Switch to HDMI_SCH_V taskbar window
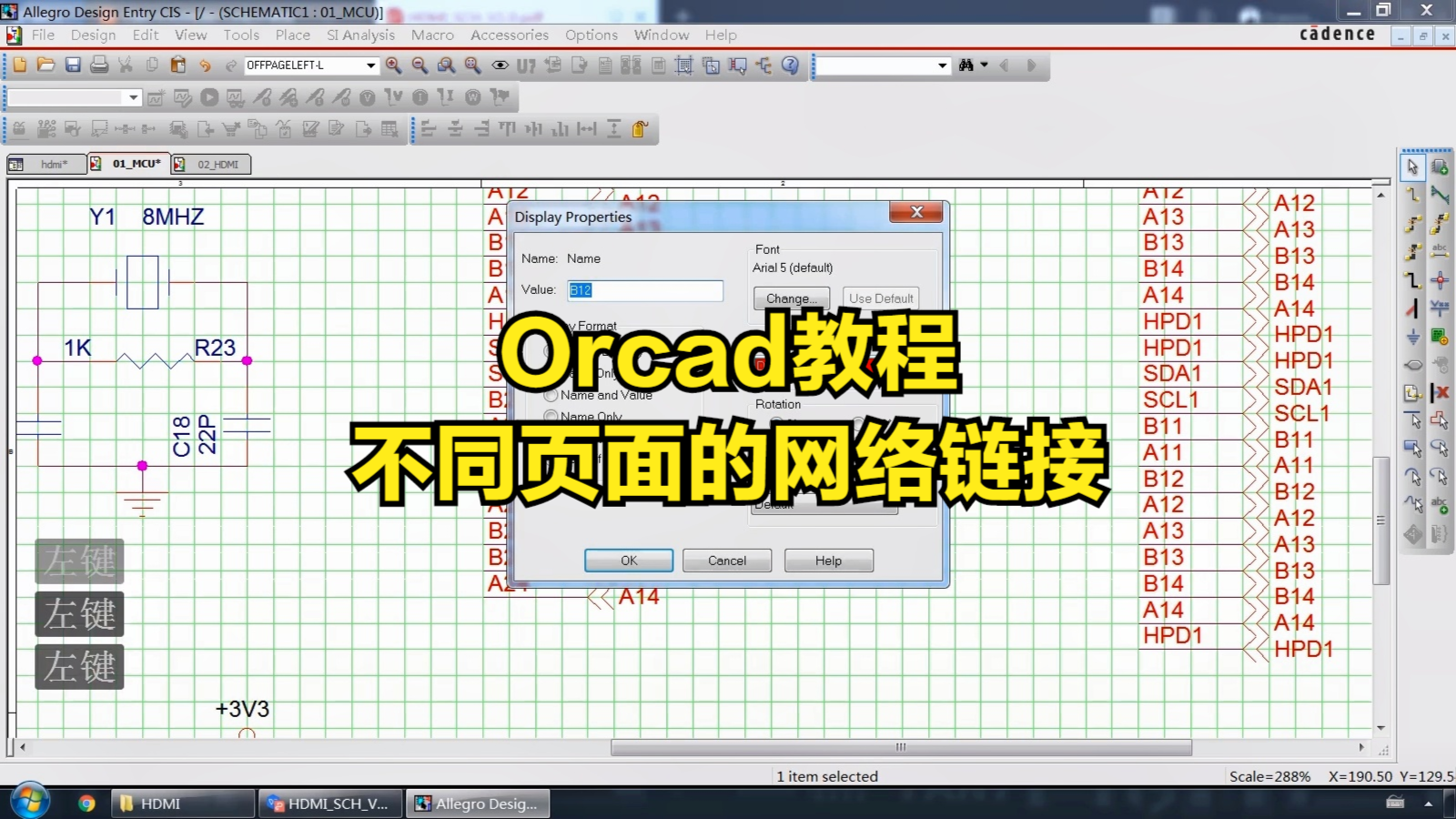The width and height of the screenshot is (1456, 819). tap(330, 804)
